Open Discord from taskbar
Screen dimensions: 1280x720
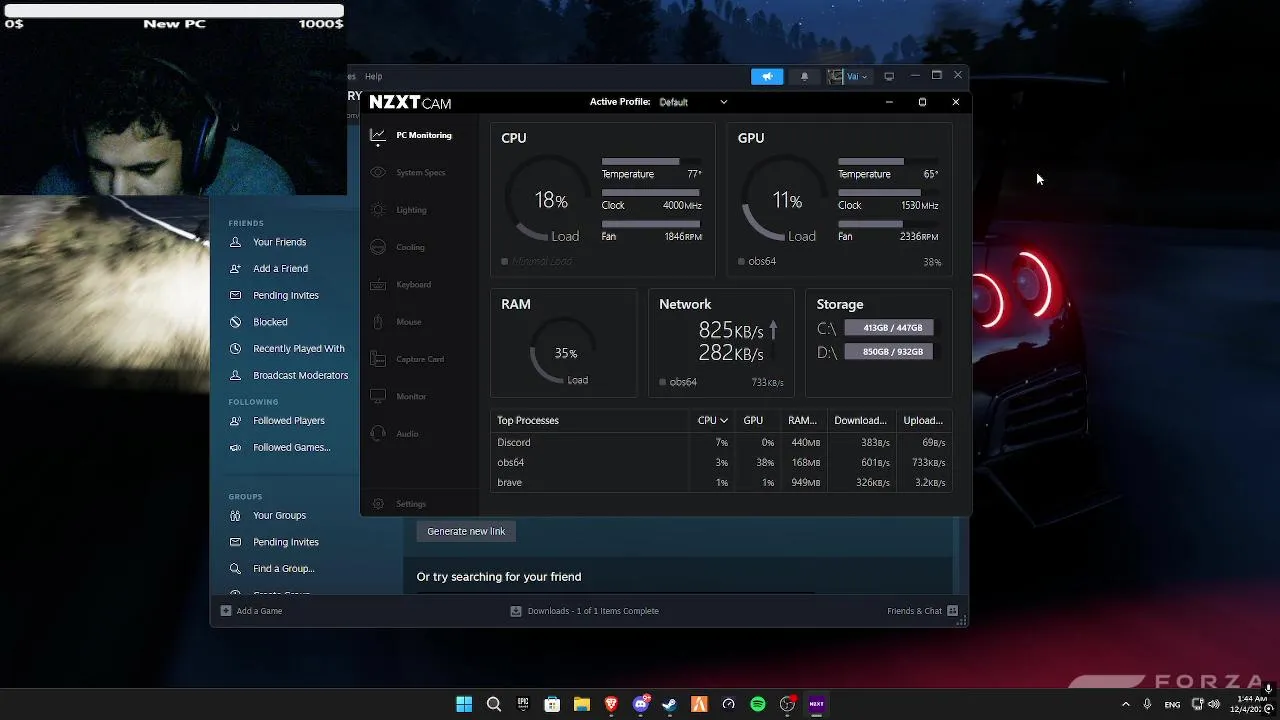tap(640, 704)
